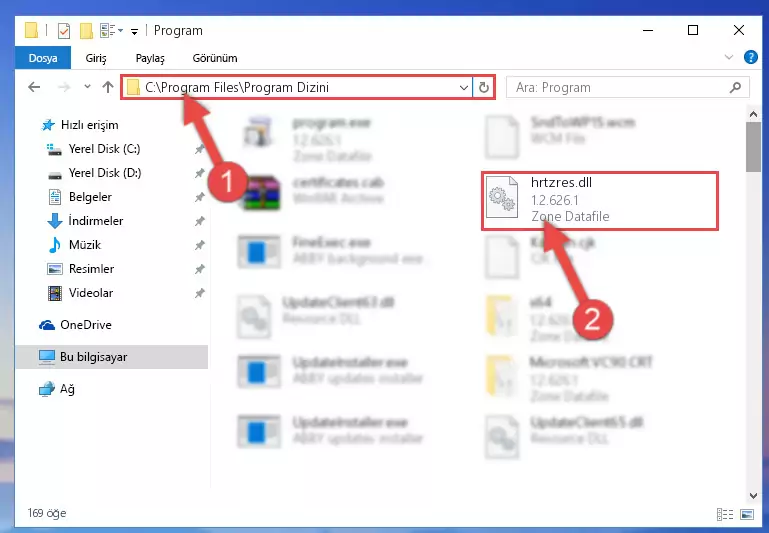
Task: Select the hrtzres.dll file name
Action: point(561,182)
